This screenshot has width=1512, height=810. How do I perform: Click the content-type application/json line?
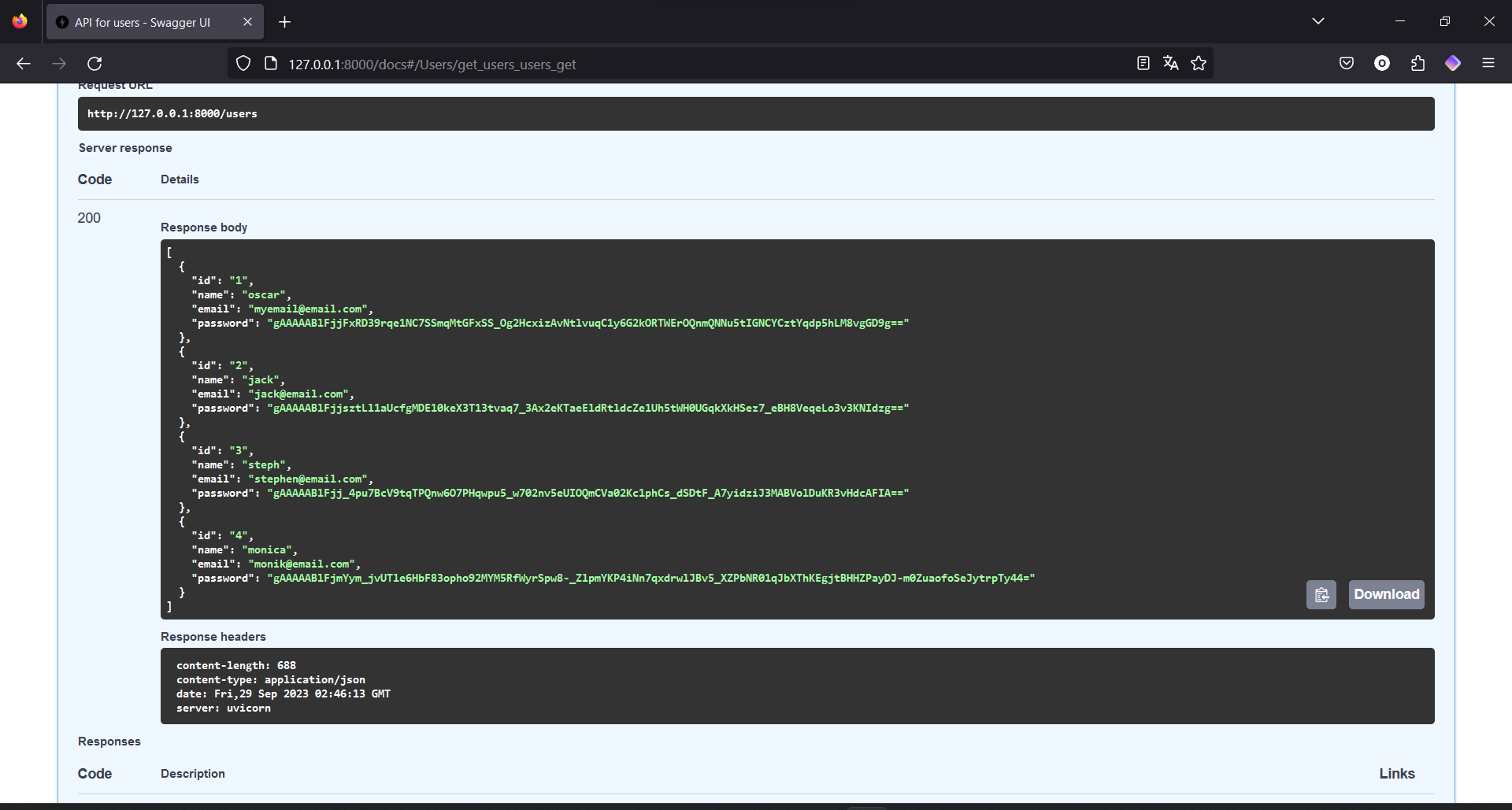(271, 680)
